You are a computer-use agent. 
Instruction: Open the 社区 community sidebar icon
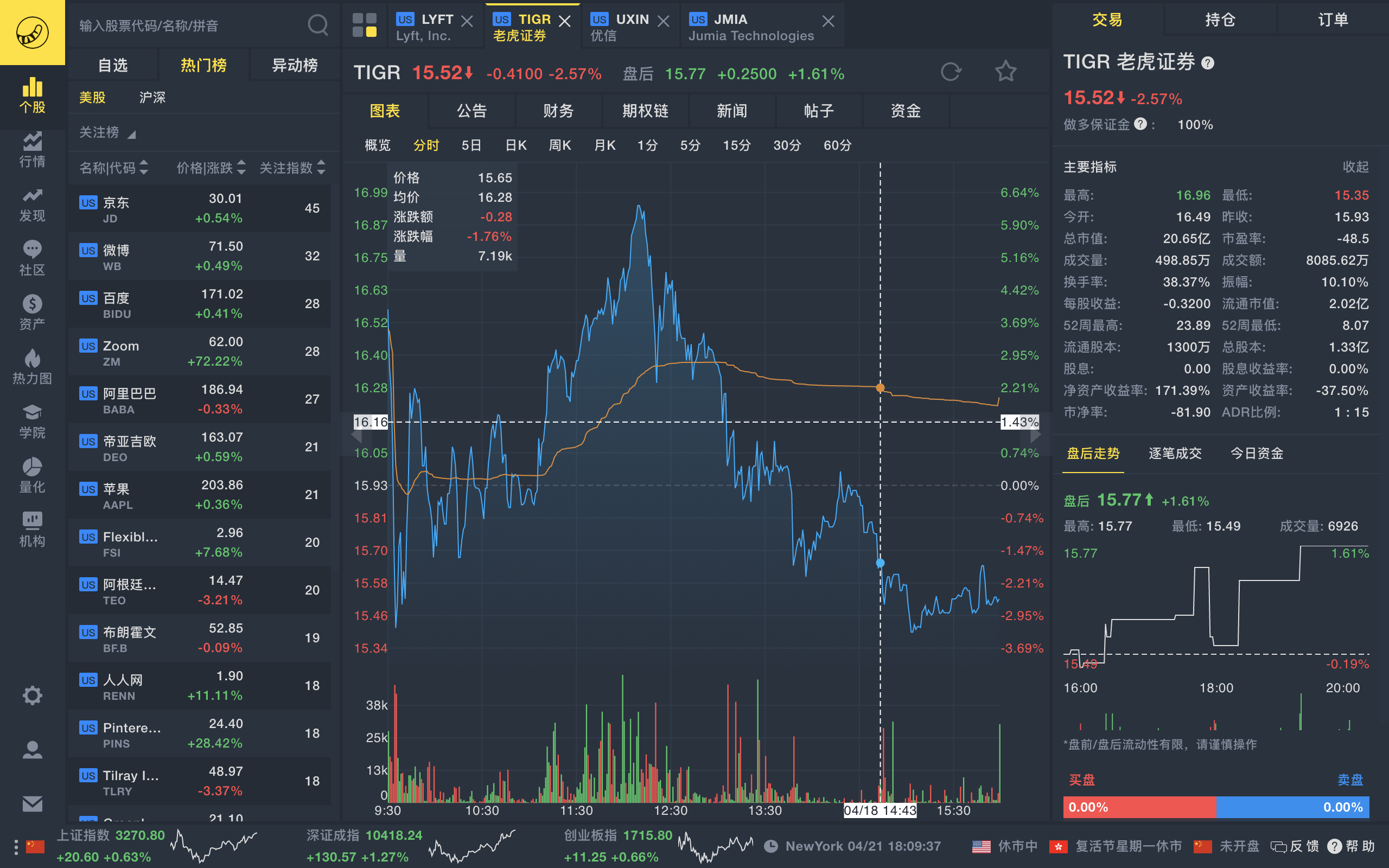[x=32, y=258]
